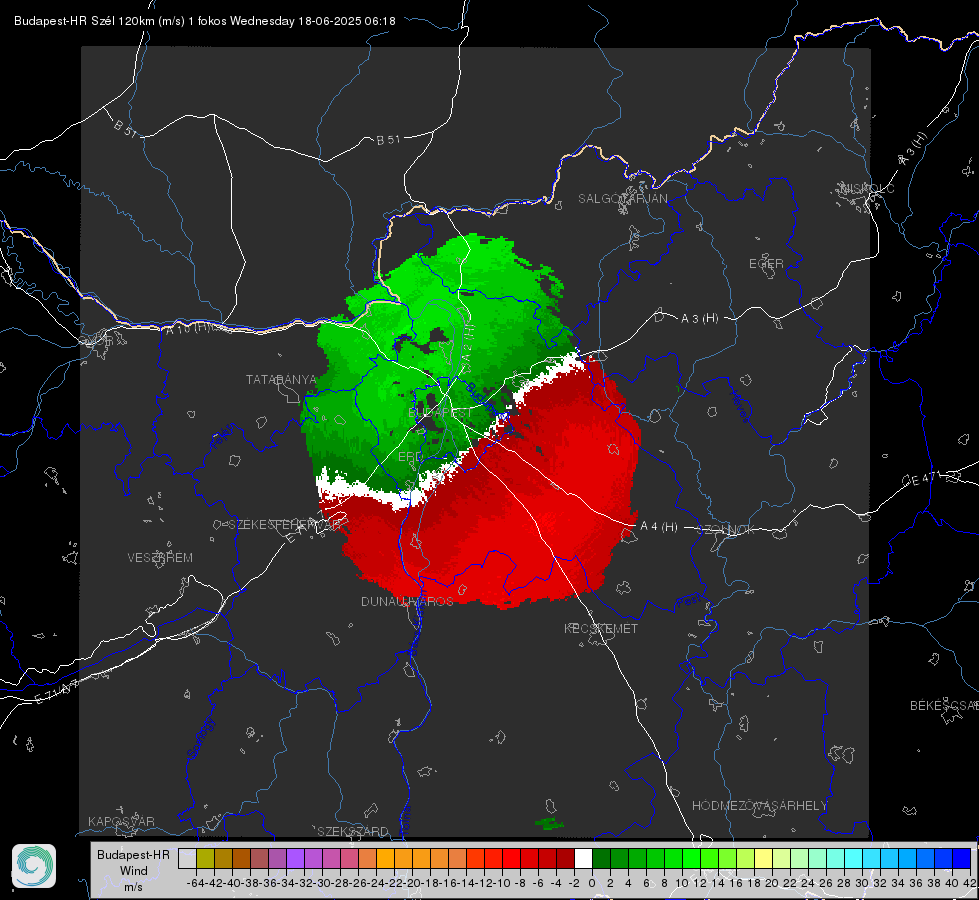Pick the dark green swatch between 0 and 2

(601, 858)
